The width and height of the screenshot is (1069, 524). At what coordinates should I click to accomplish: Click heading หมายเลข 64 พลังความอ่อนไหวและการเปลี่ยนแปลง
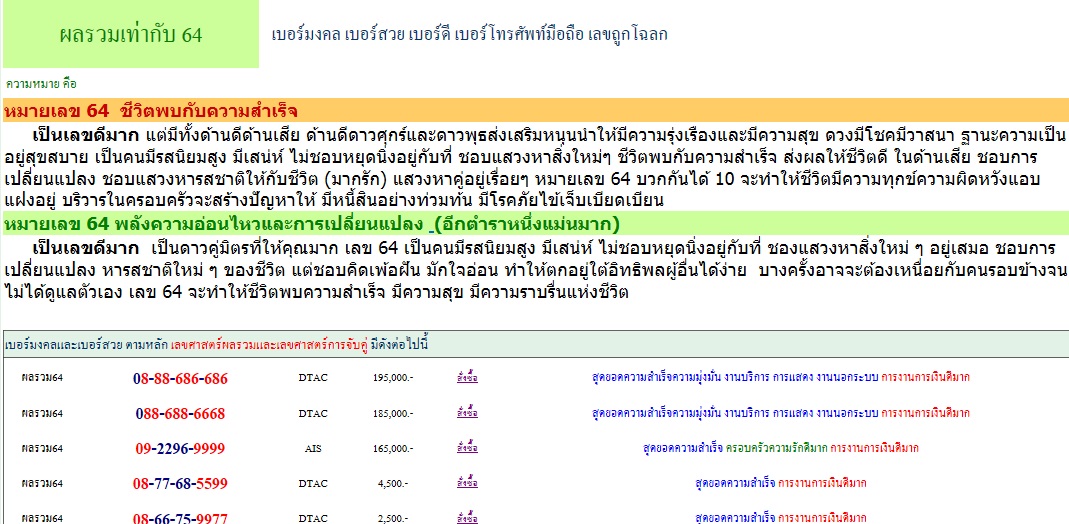coord(215,224)
